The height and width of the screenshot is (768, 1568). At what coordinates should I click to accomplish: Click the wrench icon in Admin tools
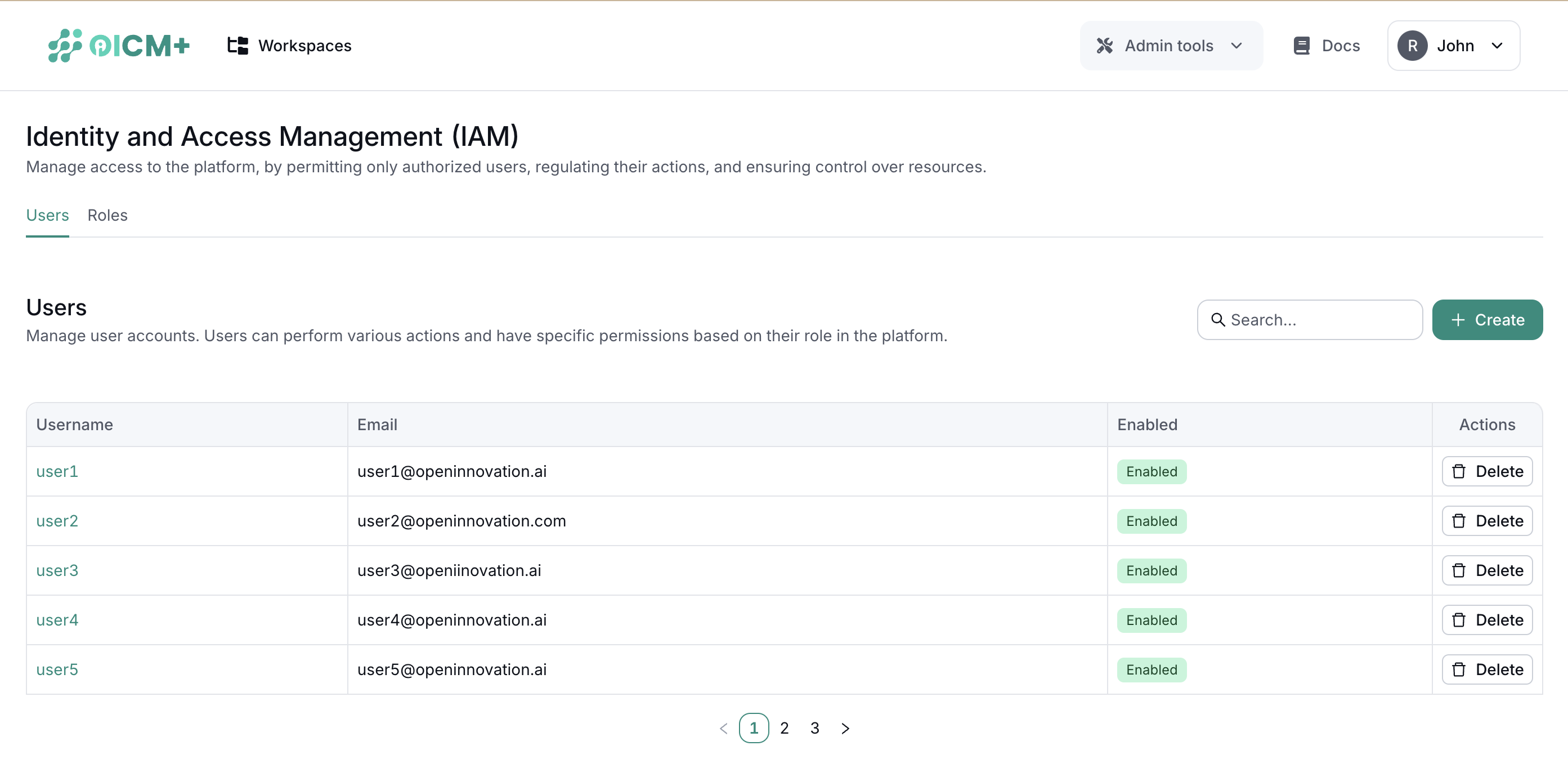(1105, 45)
